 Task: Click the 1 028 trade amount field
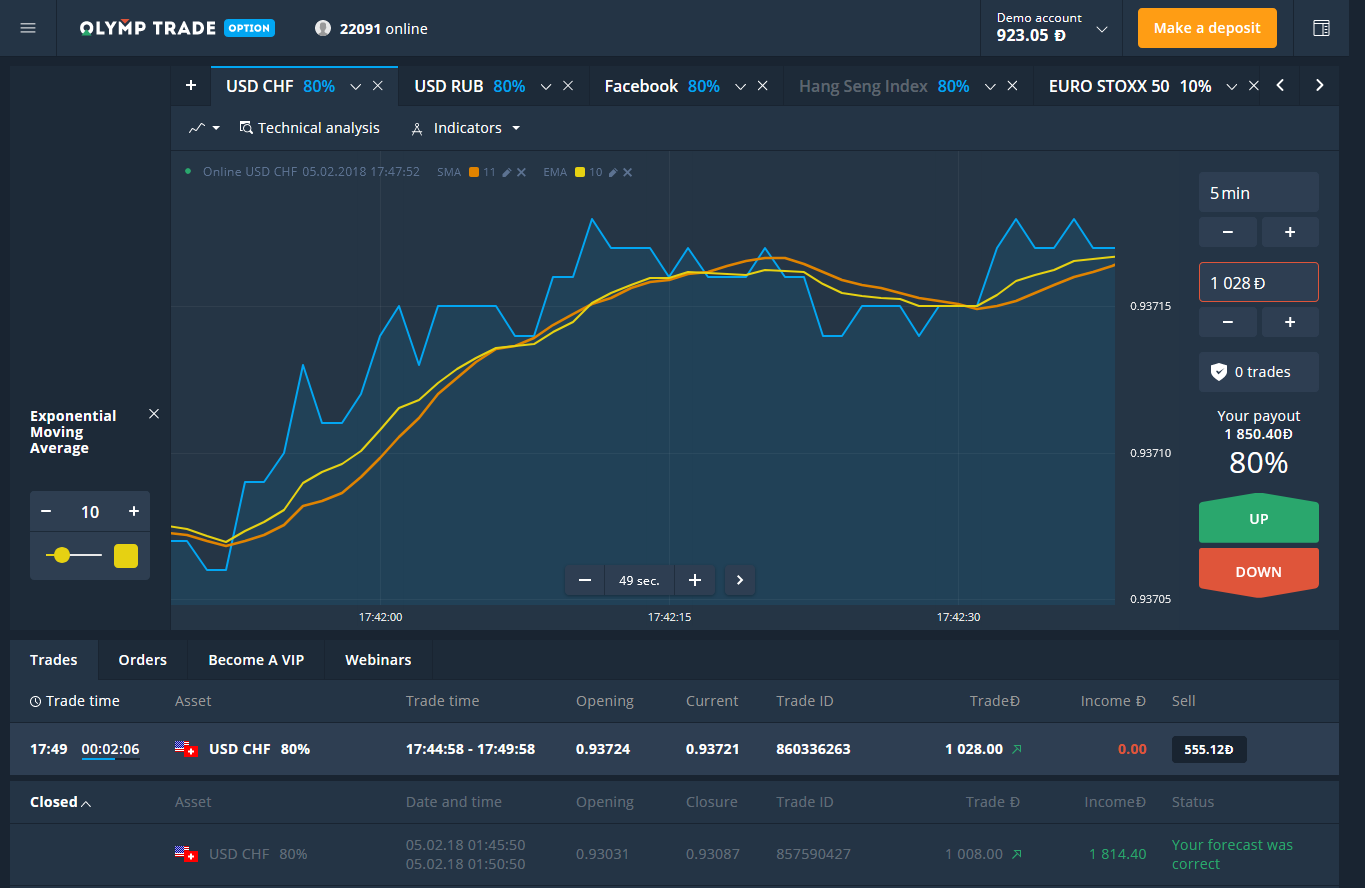point(1259,282)
